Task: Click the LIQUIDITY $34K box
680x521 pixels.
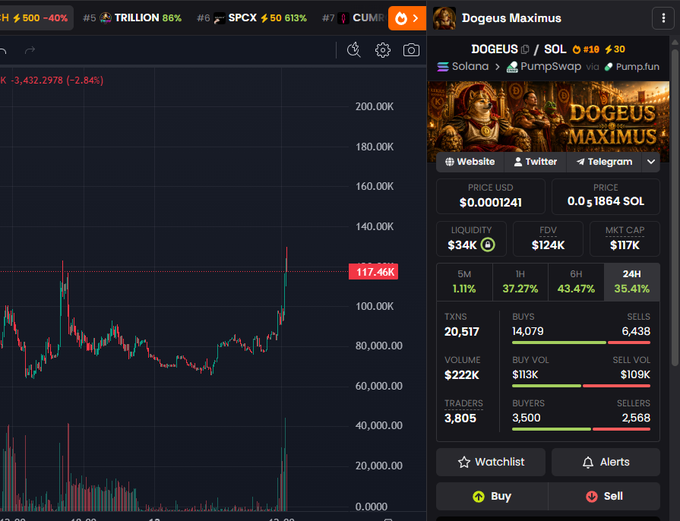Action: 471,239
